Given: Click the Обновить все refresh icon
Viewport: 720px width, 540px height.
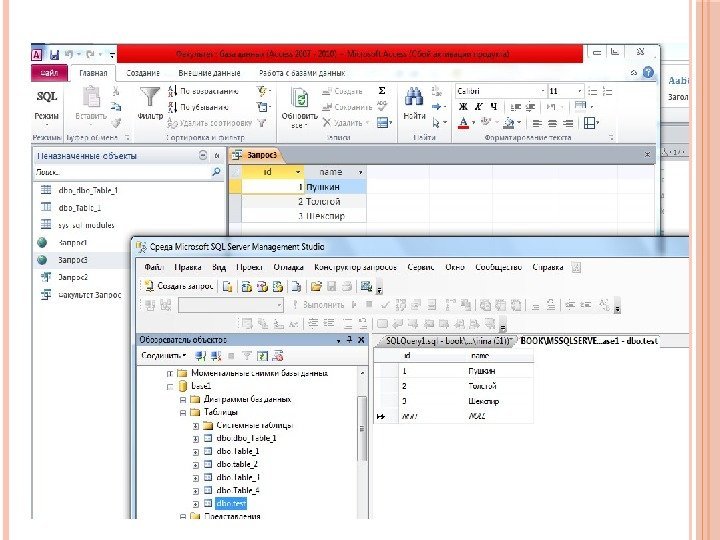Looking at the screenshot, I should click(x=299, y=97).
